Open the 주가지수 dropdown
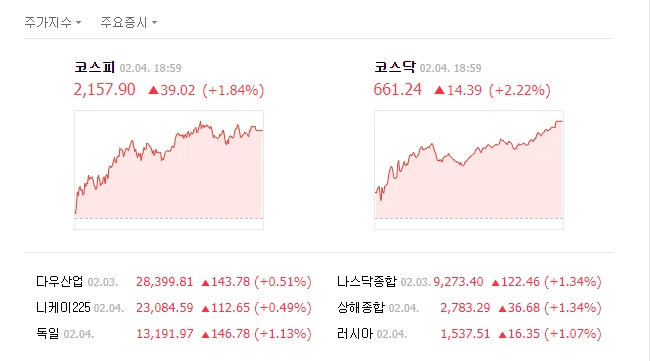652x361 pixels. [52, 22]
